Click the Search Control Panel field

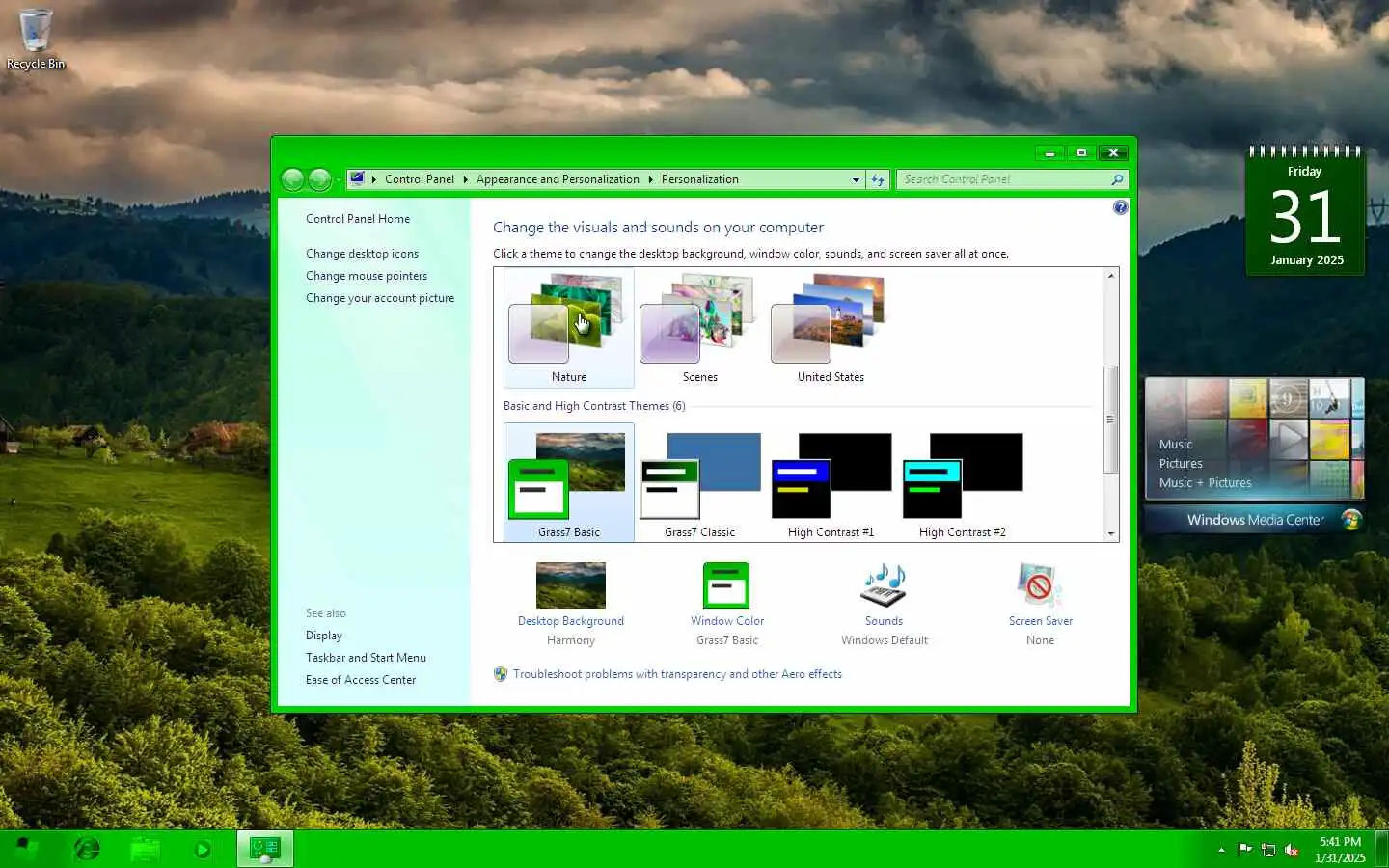pos(1003,179)
